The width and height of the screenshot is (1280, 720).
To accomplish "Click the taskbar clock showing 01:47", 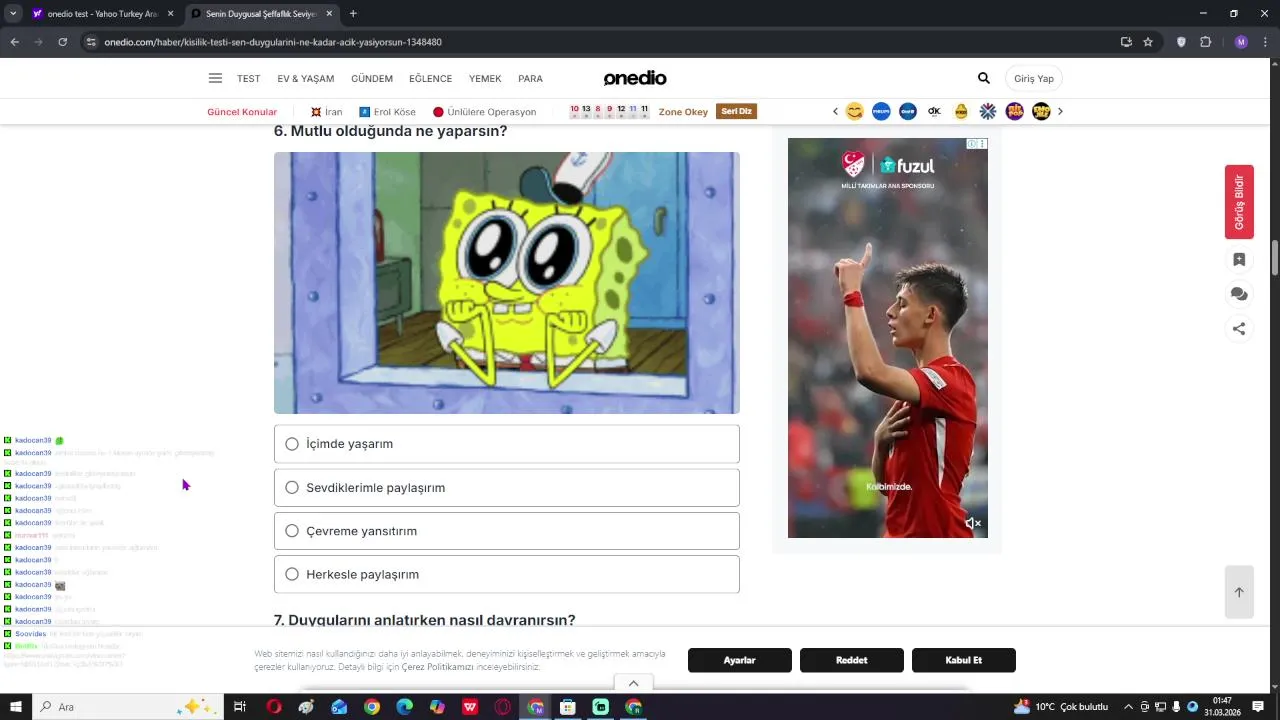I will [x=1222, y=707].
